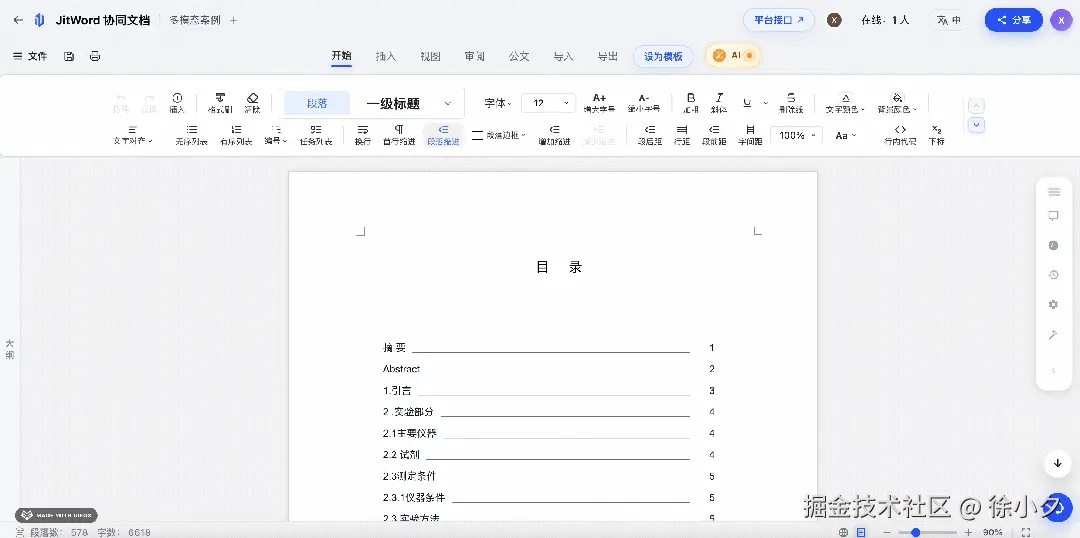
Task: Click the AI assistant button
Action: click(733, 56)
